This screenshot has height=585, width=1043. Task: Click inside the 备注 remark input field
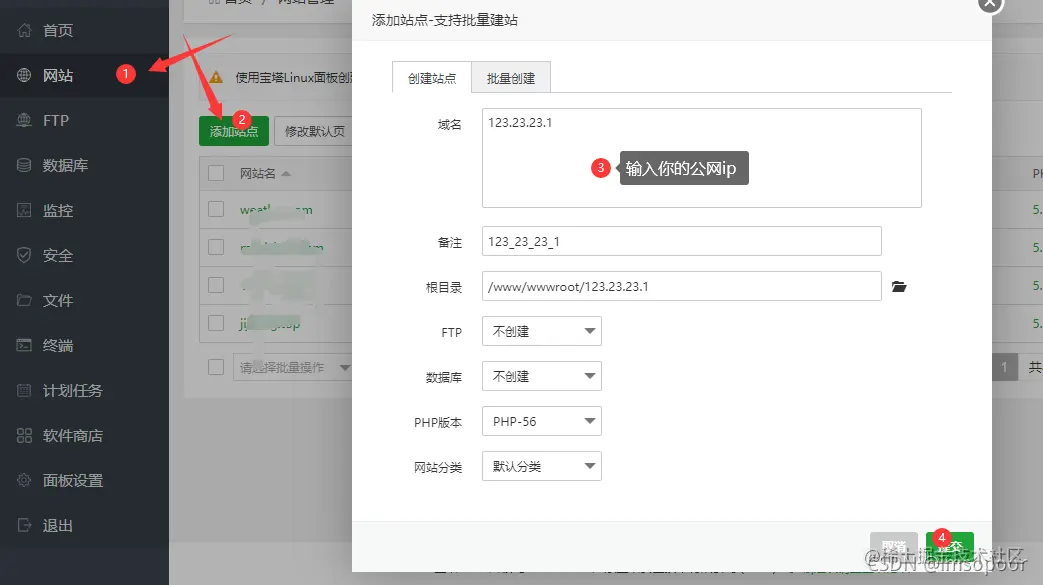tap(681, 241)
